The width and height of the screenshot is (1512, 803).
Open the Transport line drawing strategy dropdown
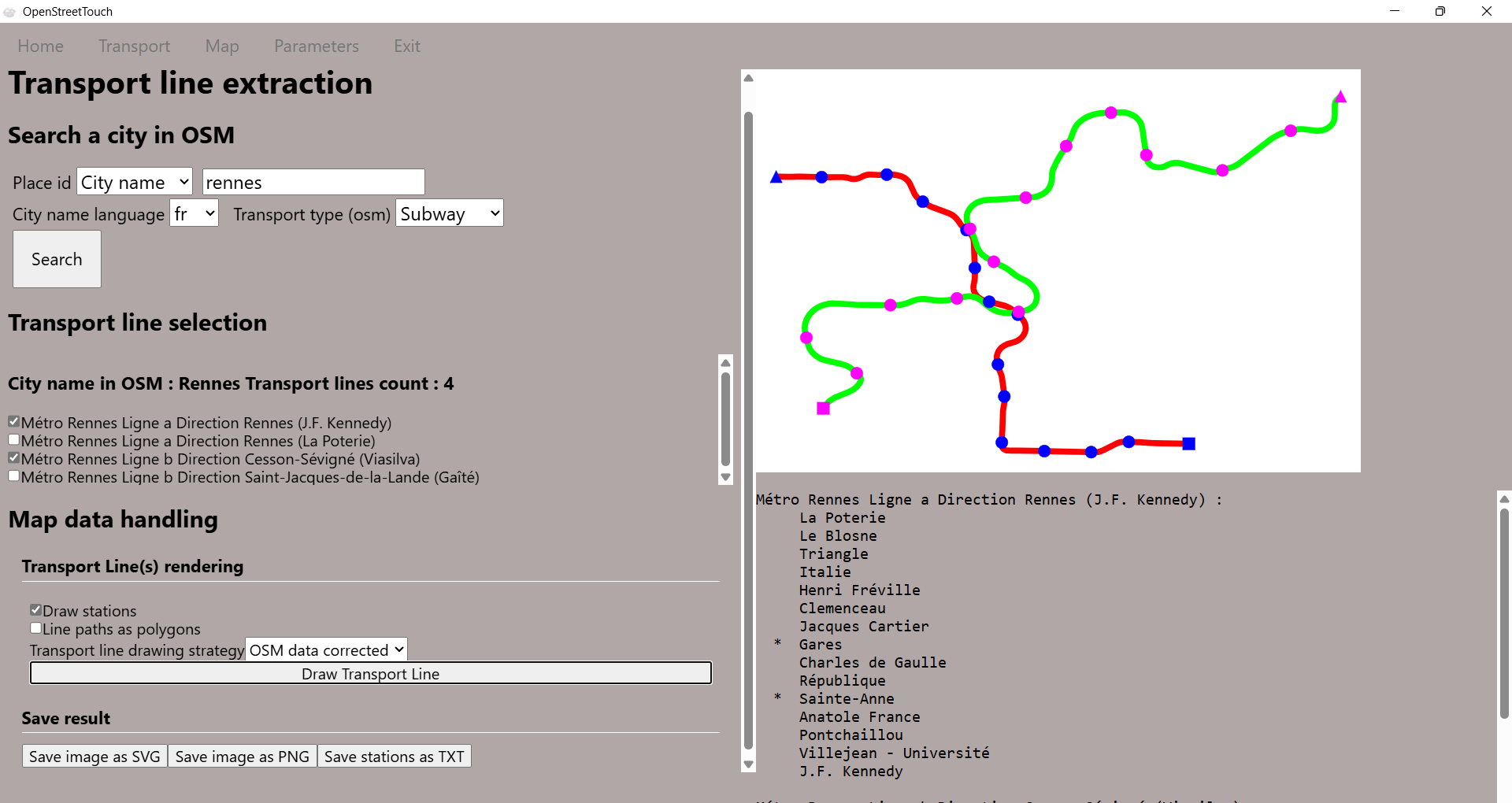click(327, 649)
